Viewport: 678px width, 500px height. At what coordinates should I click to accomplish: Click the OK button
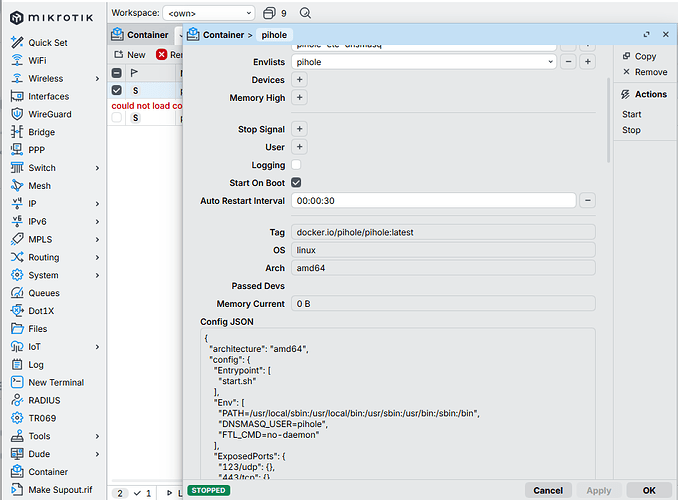coord(649,490)
